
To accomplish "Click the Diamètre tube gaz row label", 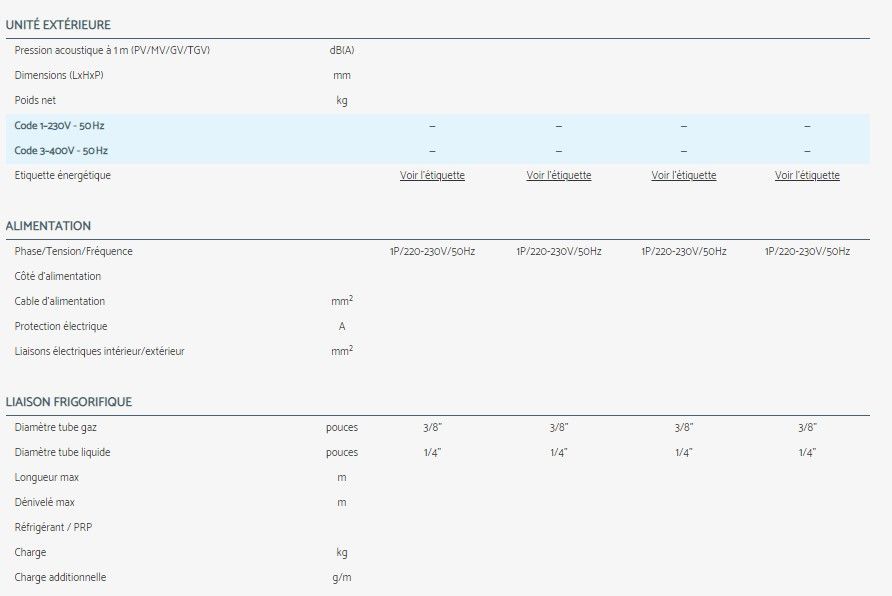I will click(56, 427).
